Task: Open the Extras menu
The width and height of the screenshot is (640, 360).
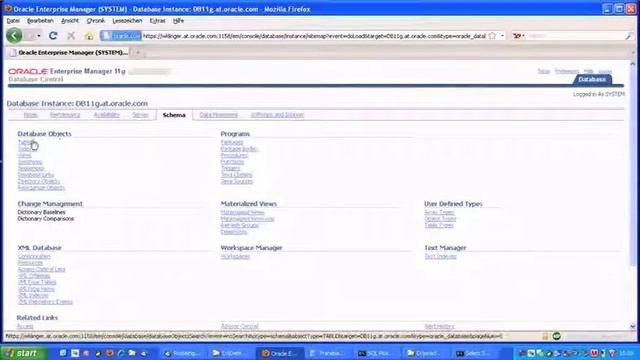Action: pyautogui.click(x=158, y=20)
